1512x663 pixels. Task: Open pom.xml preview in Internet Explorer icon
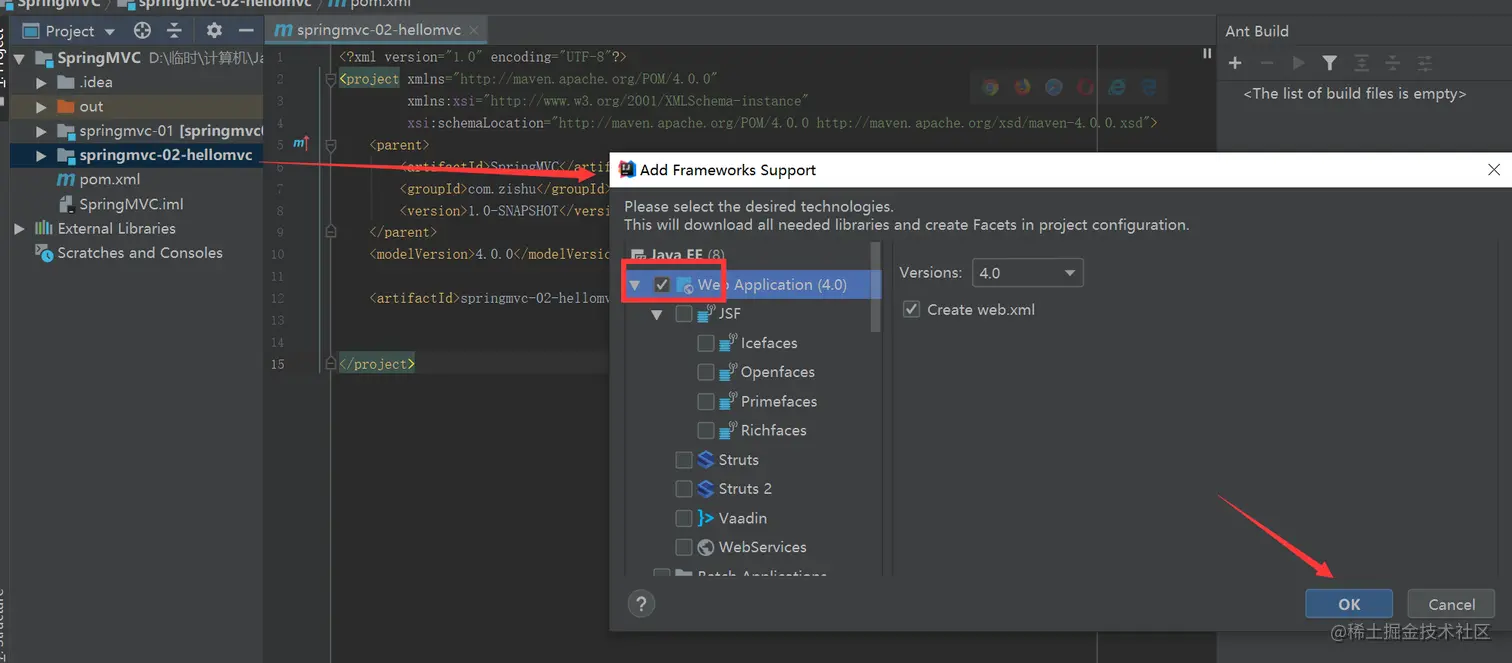[1117, 87]
